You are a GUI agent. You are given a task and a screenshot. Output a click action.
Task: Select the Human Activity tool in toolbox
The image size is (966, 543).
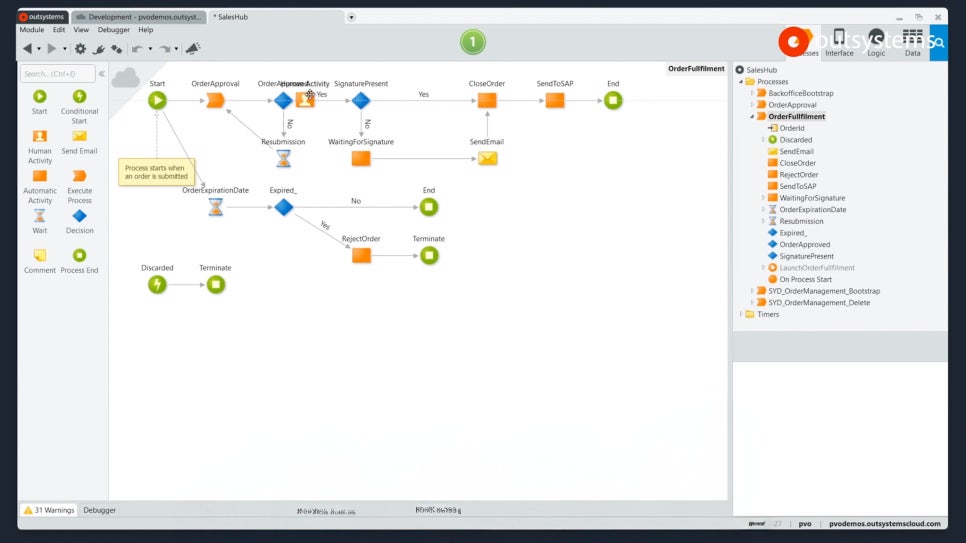tap(39, 147)
